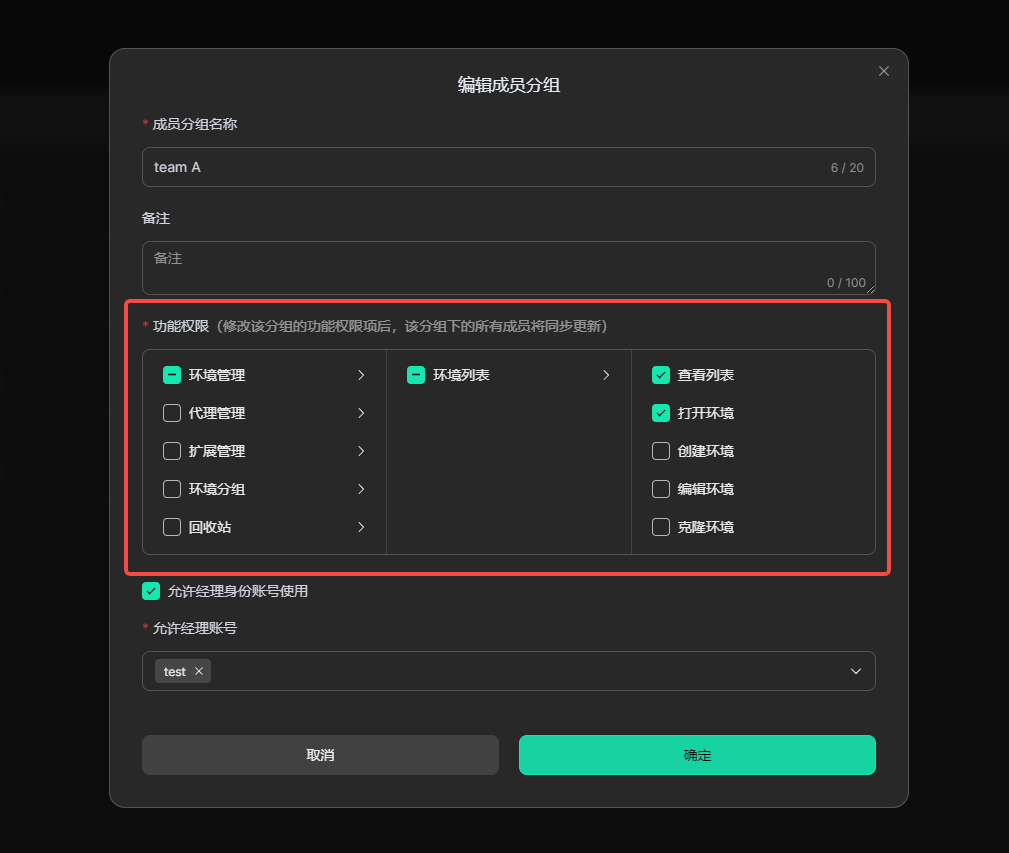Click the 取消 button
The image size is (1009, 853).
pyautogui.click(x=320, y=755)
